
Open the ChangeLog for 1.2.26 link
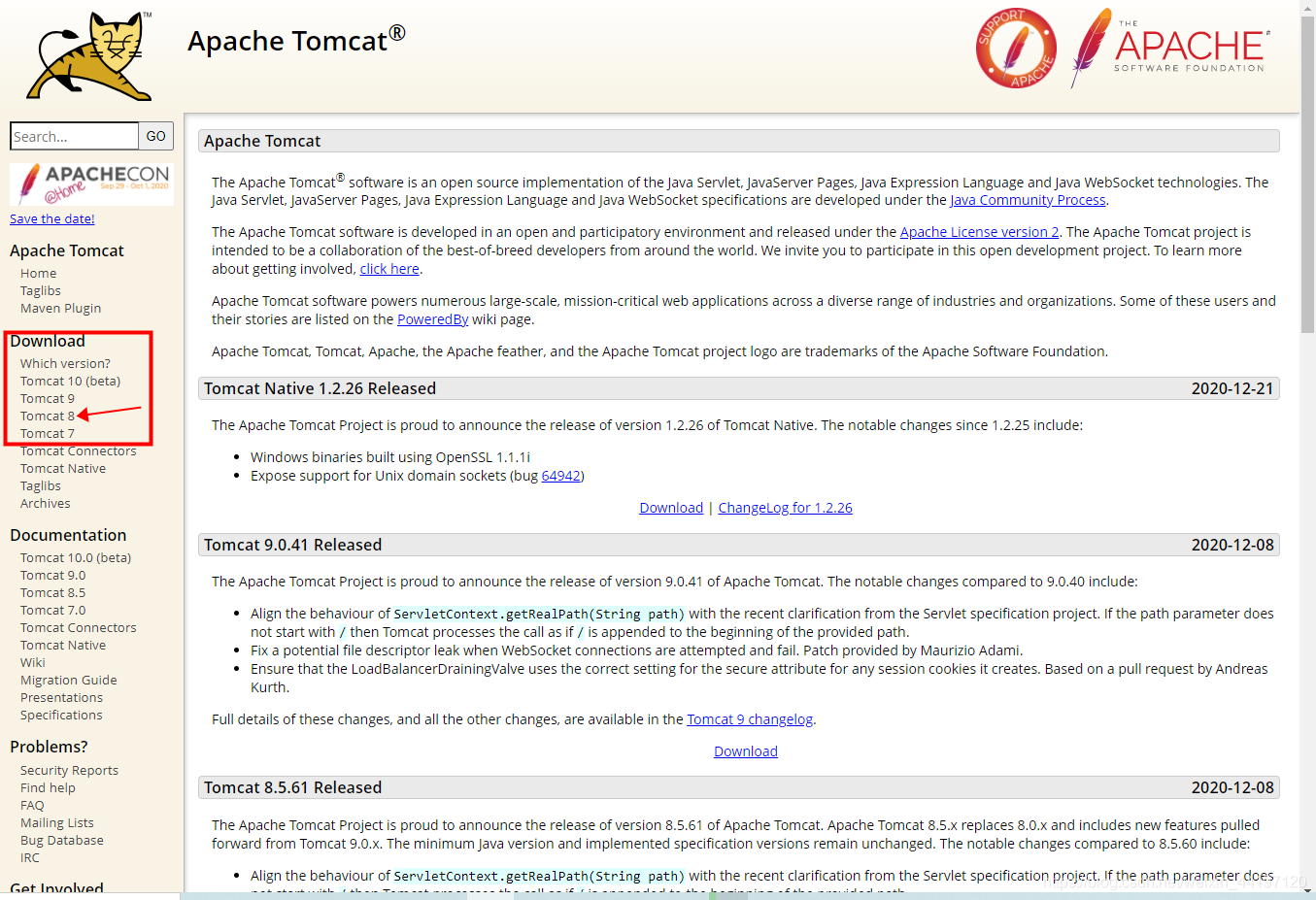(786, 508)
